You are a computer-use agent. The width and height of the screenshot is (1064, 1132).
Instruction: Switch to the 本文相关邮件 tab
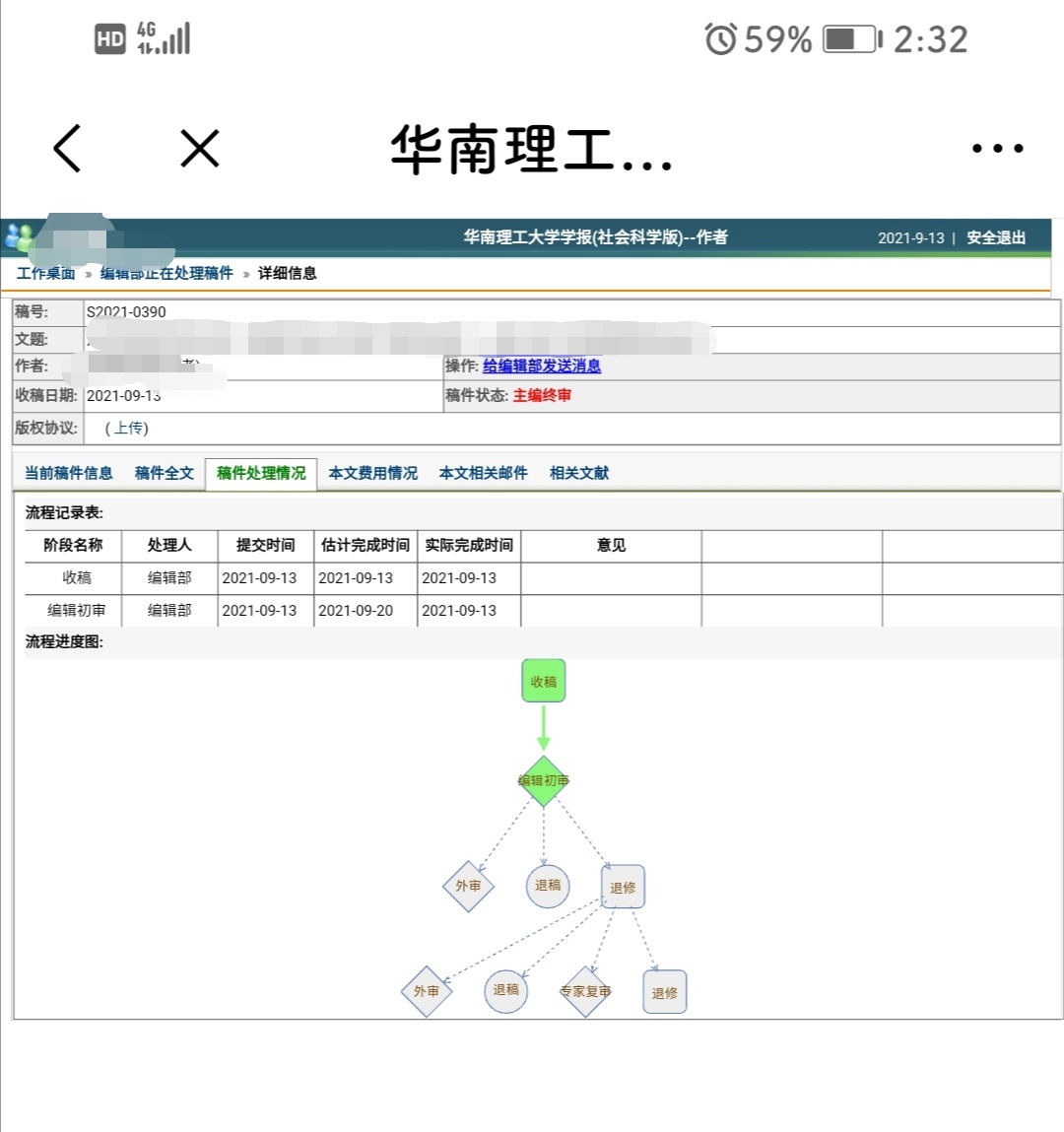pos(483,473)
